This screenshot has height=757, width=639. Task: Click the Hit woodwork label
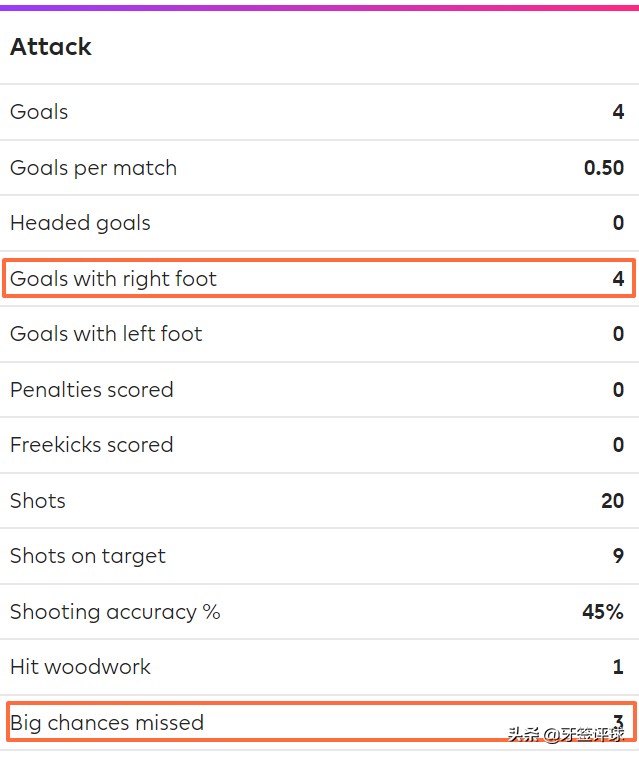coord(80,667)
